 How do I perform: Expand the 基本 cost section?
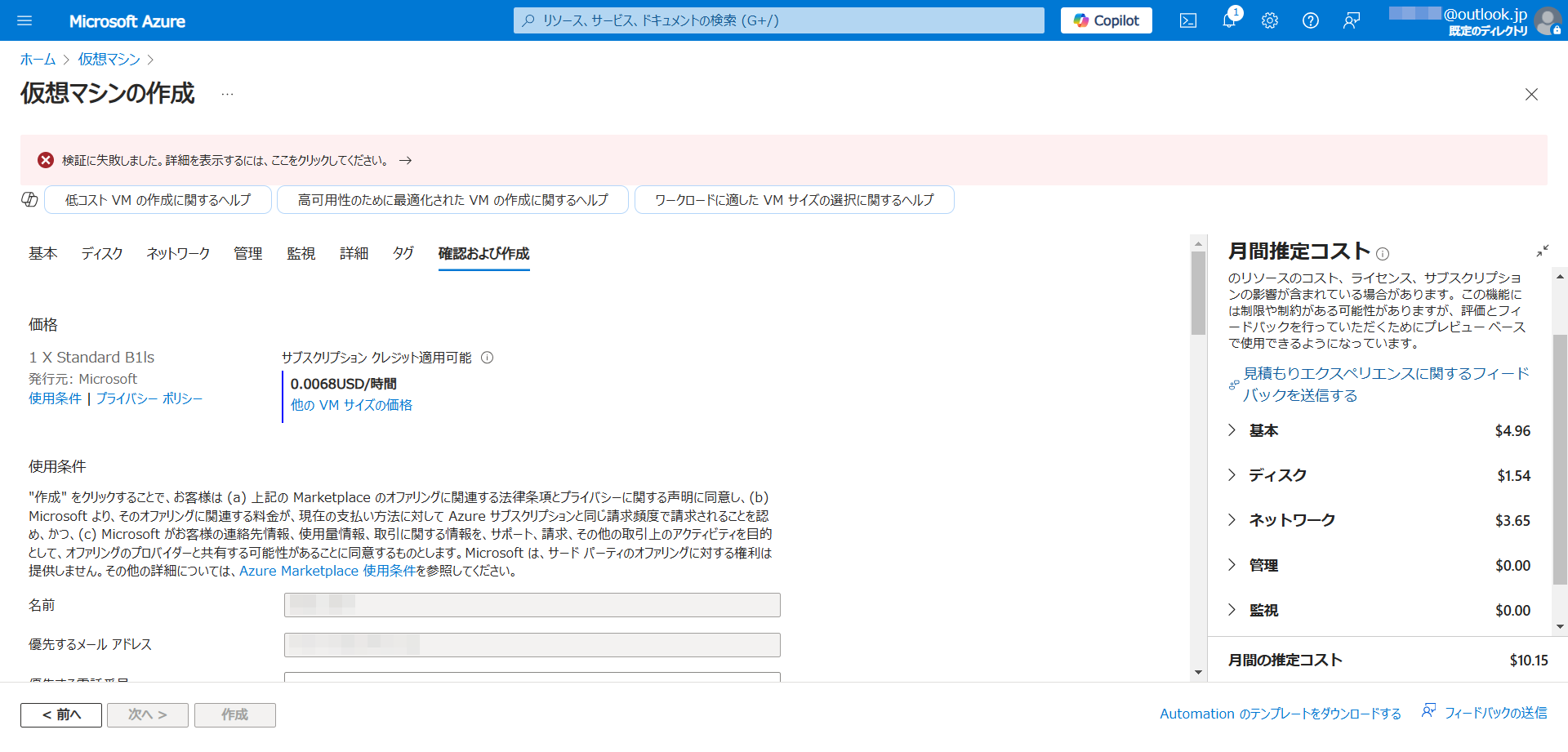(x=1232, y=430)
